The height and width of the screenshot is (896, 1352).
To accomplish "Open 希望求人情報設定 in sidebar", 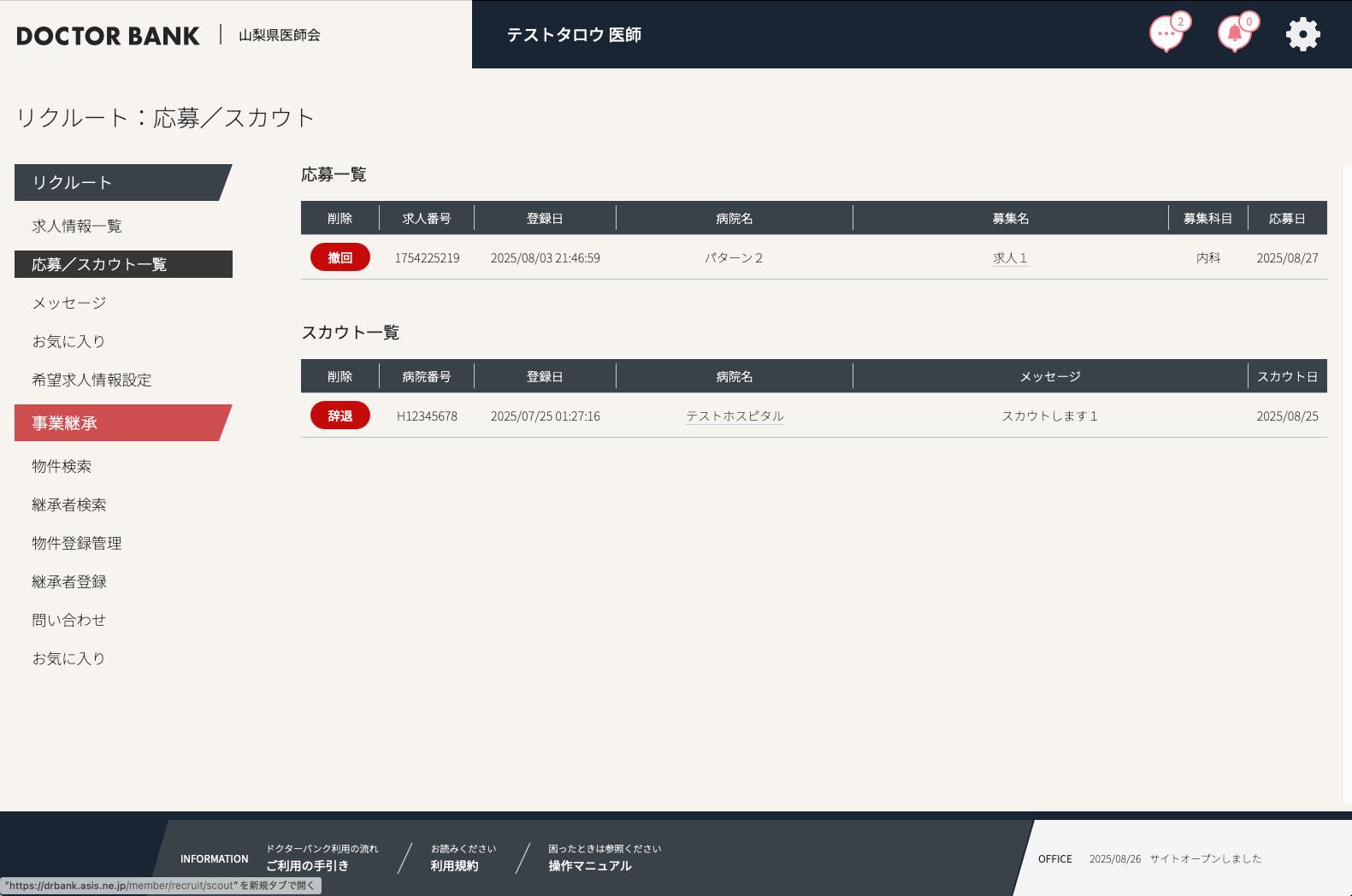I will point(92,380).
